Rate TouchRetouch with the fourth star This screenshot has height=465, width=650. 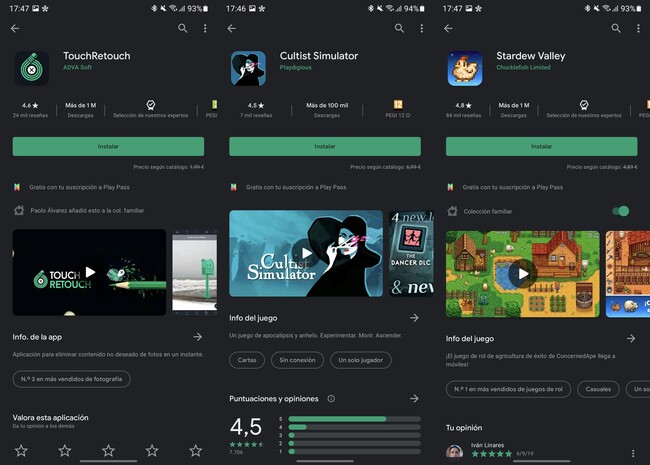152,450
